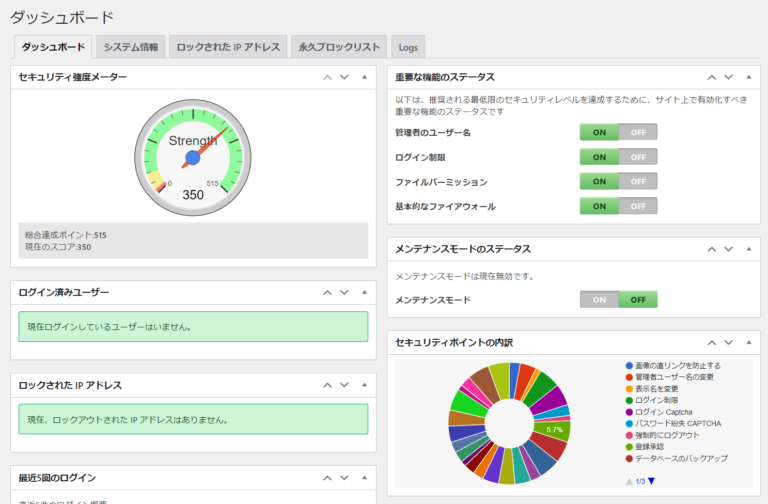Click the 現在のスコア:350 text

(58, 247)
